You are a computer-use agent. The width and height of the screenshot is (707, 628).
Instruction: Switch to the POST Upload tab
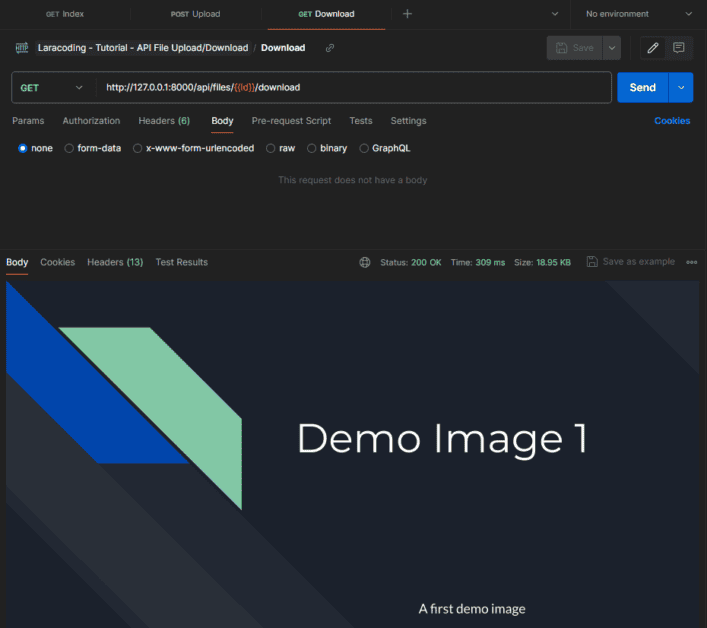pyautogui.click(x=195, y=14)
